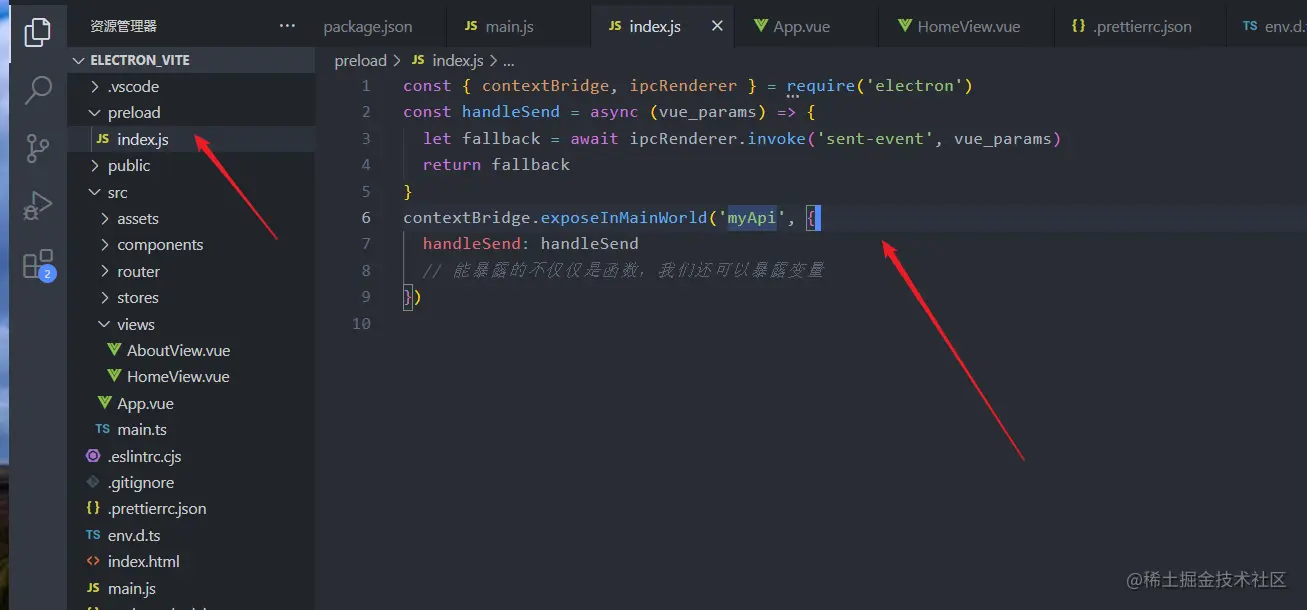Expand the components folder

[191, 245]
